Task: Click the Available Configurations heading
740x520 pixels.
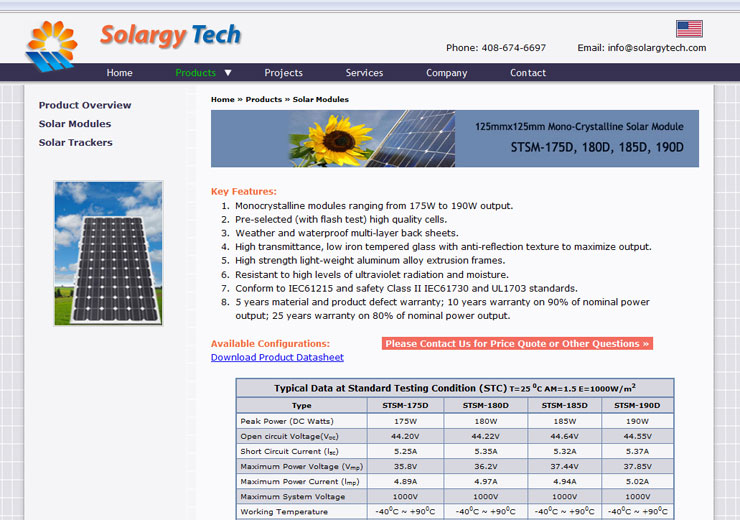Action: pos(270,344)
